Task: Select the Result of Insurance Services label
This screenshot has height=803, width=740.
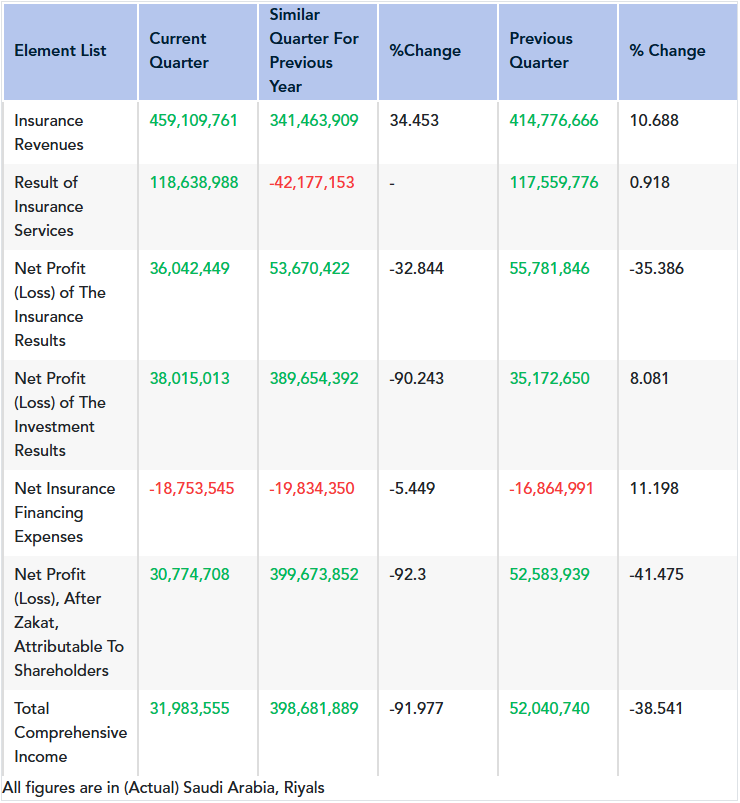Action: (48, 206)
